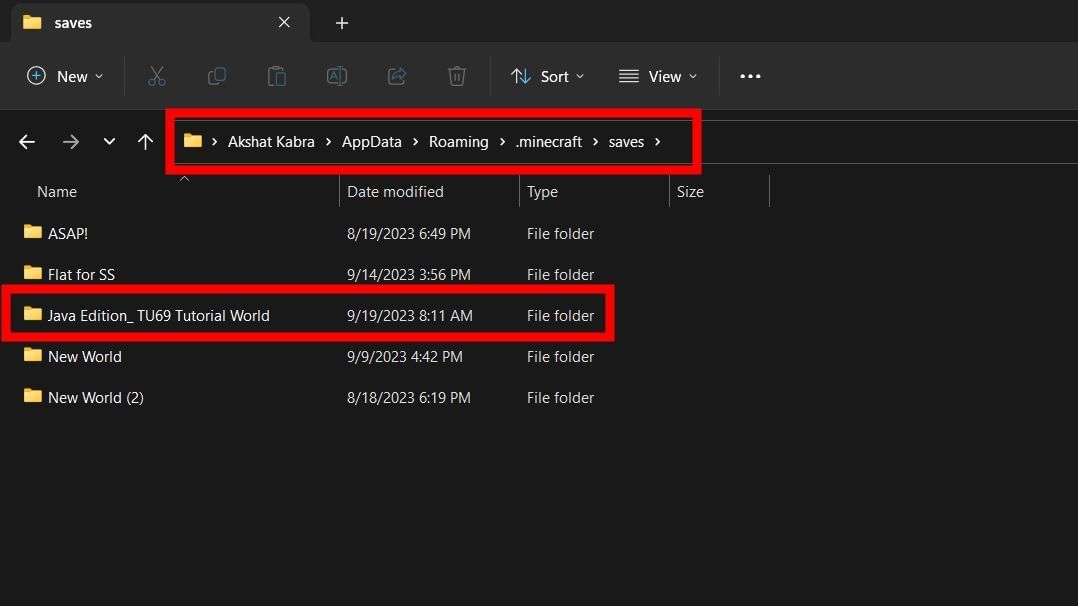
Task: Click the Paste clipboard icon
Action: click(x=277, y=76)
